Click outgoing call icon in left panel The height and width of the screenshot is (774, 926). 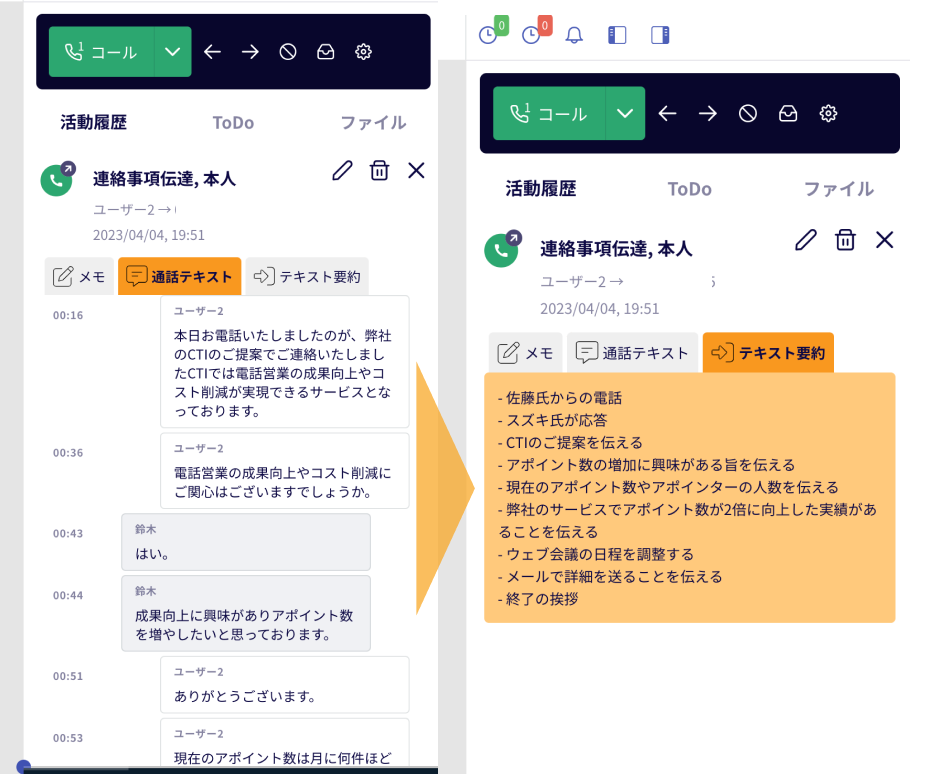coord(57,179)
